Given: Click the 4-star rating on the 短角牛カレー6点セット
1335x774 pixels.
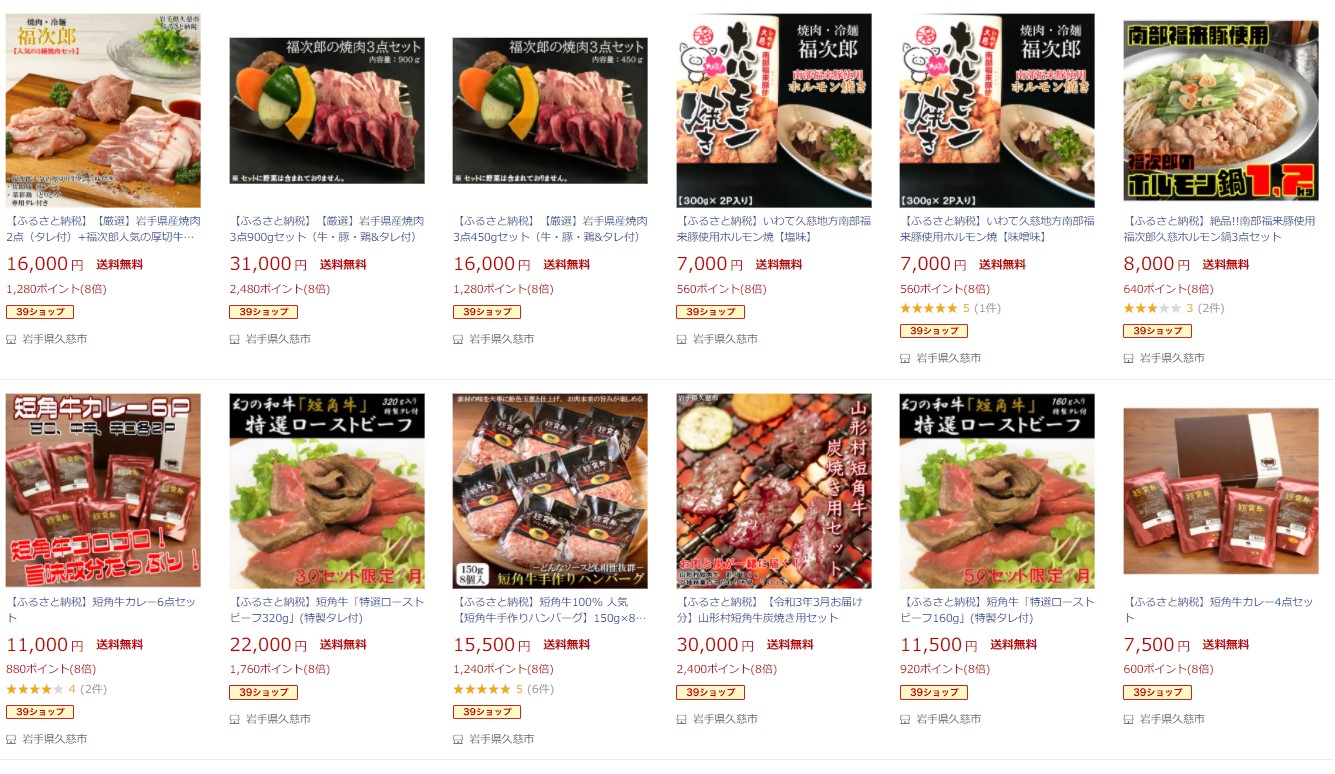Looking at the screenshot, I should [x=34, y=689].
